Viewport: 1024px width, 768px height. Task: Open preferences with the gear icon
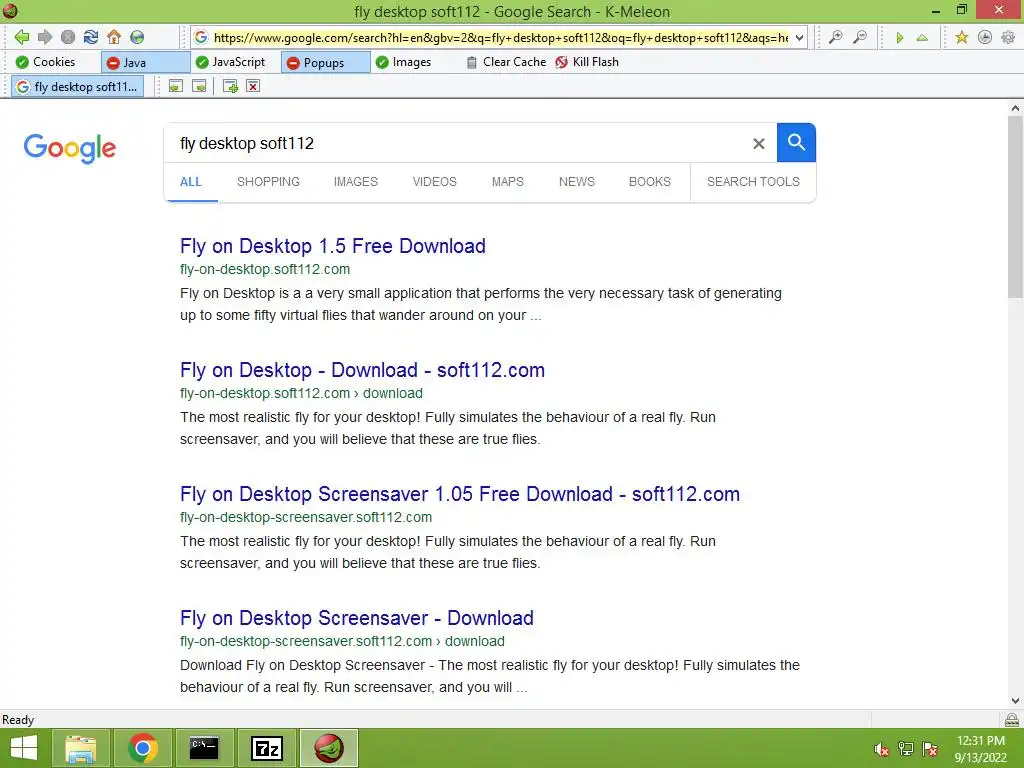click(1008, 37)
